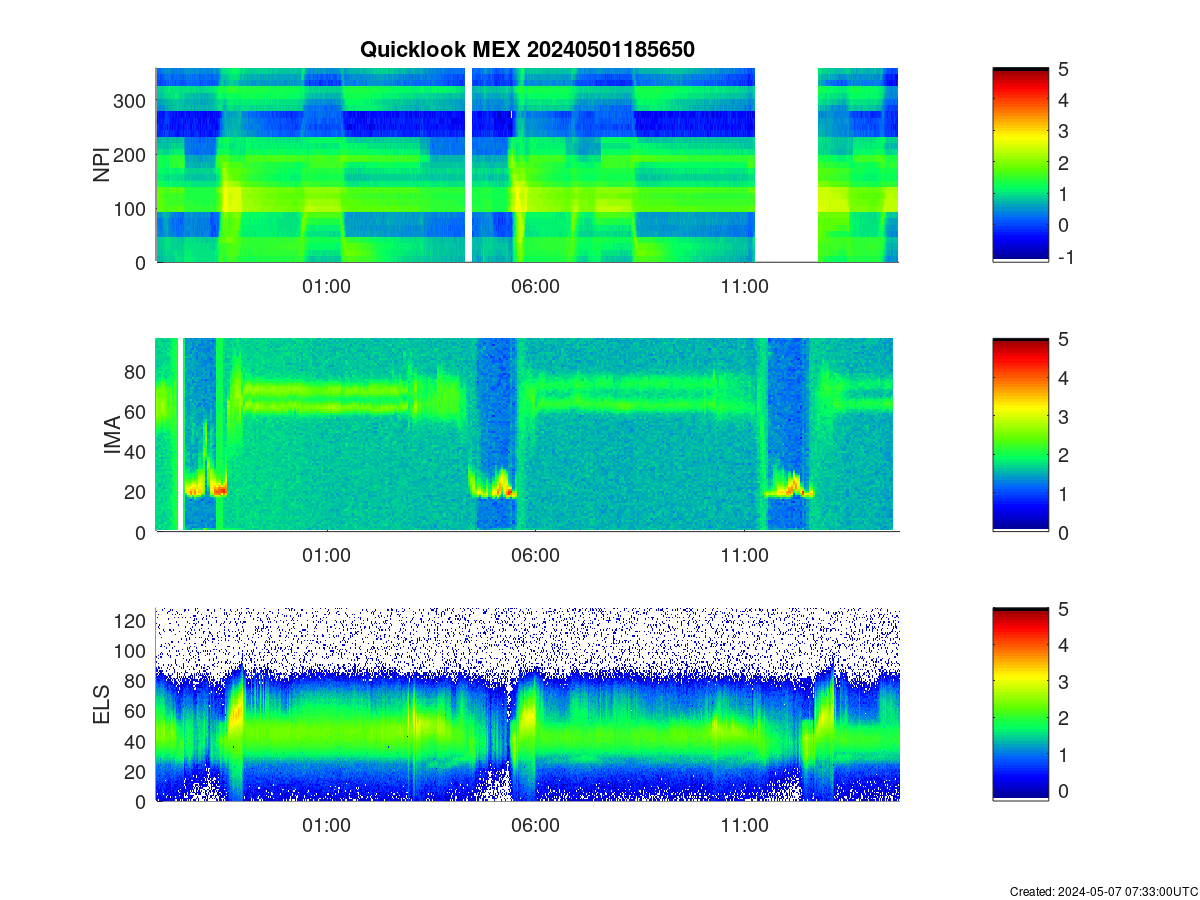Click inside the IMA spectrogram plot

pyautogui.click(x=527, y=435)
